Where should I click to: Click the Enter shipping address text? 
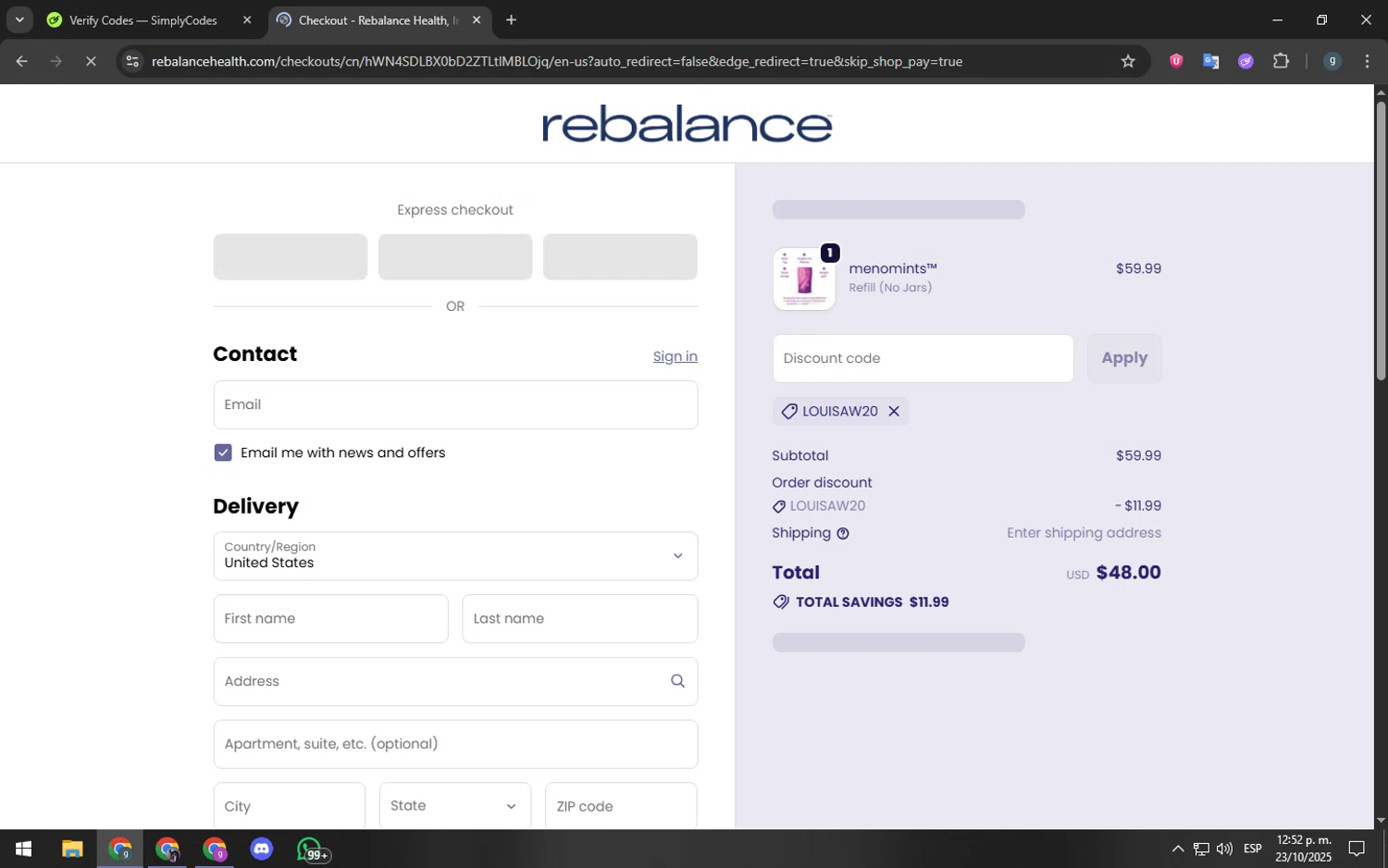point(1084,533)
